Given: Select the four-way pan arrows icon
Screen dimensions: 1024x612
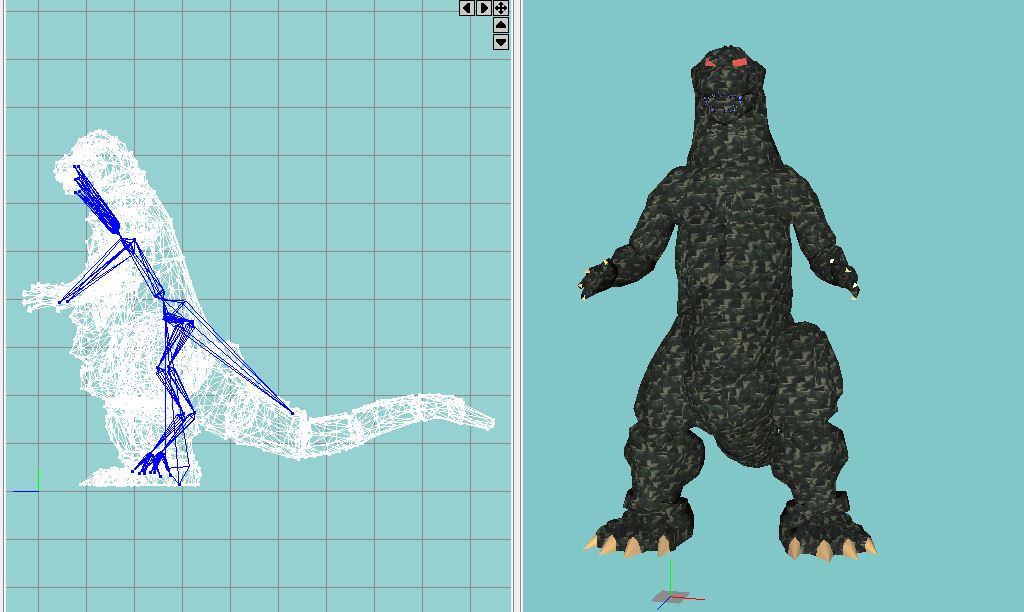Looking at the screenshot, I should point(501,8).
